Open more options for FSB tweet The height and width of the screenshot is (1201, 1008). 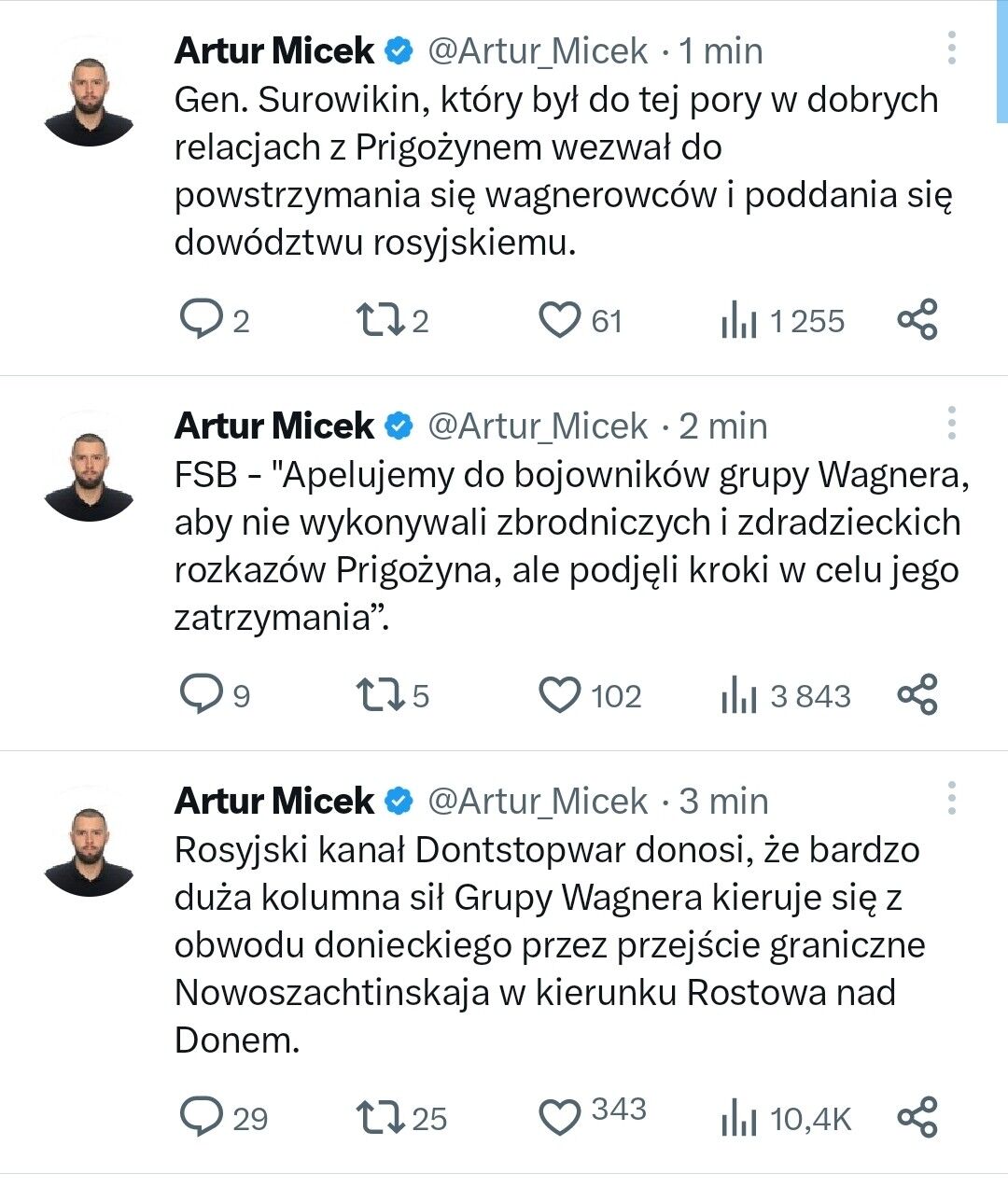pyautogui.click(x=951, y=424)
